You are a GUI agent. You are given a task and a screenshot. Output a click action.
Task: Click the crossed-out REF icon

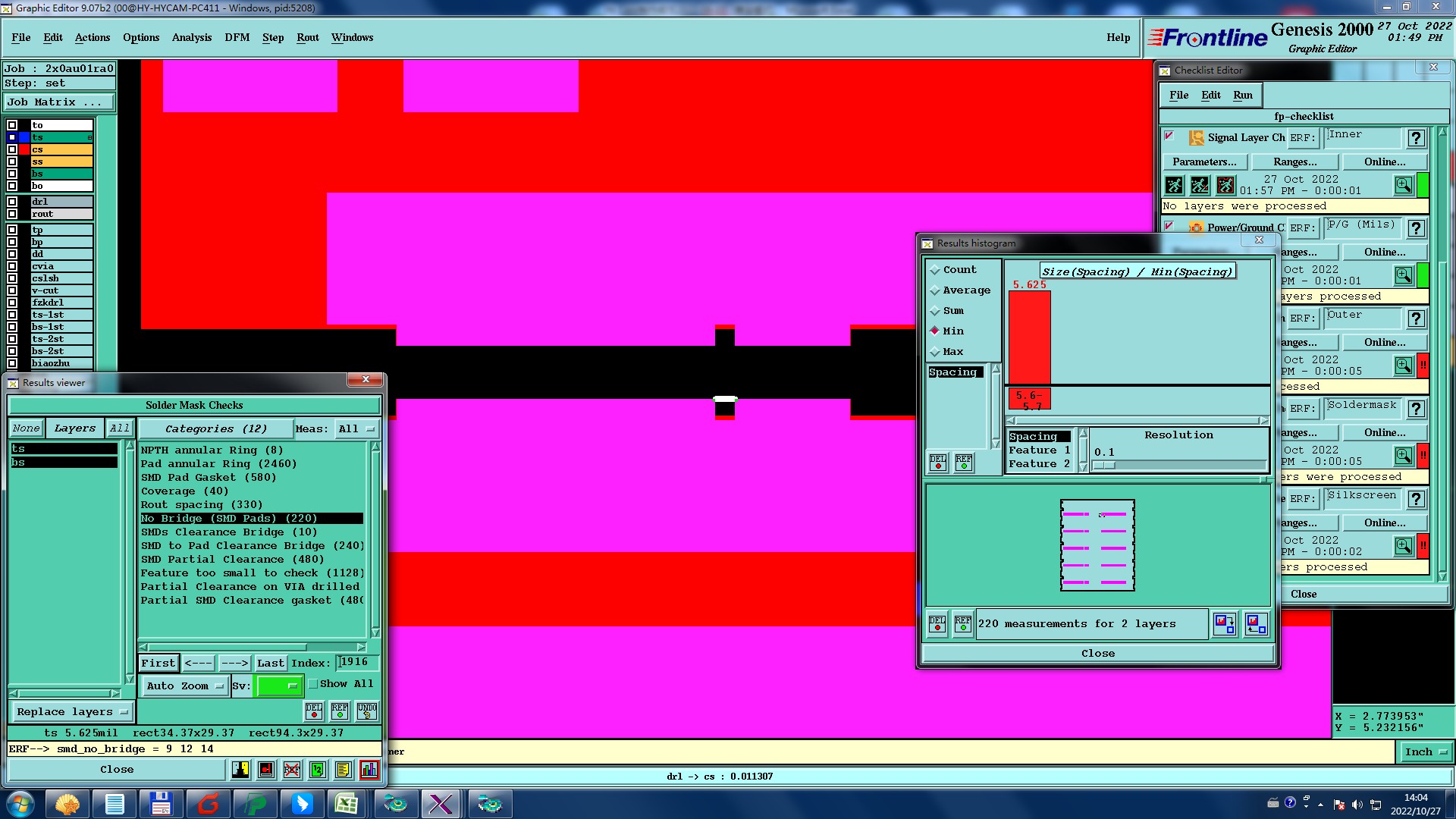click(x=291, y=770)
